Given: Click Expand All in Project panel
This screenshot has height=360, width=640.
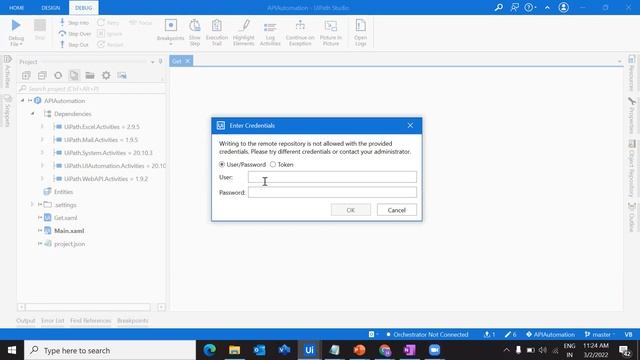Looking at the screenshot, I should 26,76.
